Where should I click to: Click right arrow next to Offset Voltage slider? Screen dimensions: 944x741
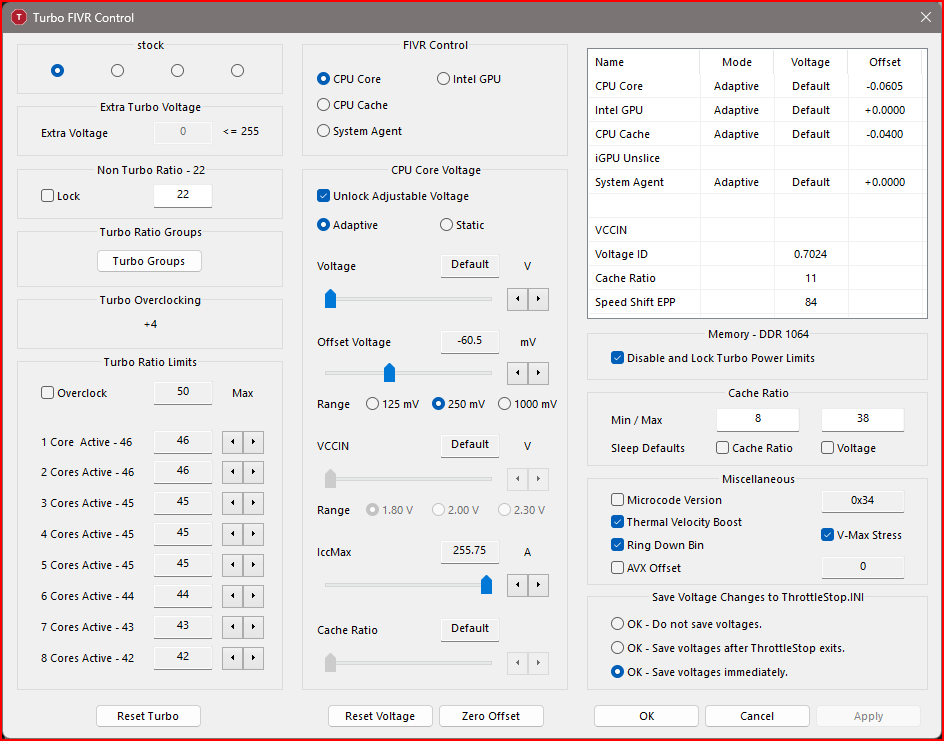[539, 373]
